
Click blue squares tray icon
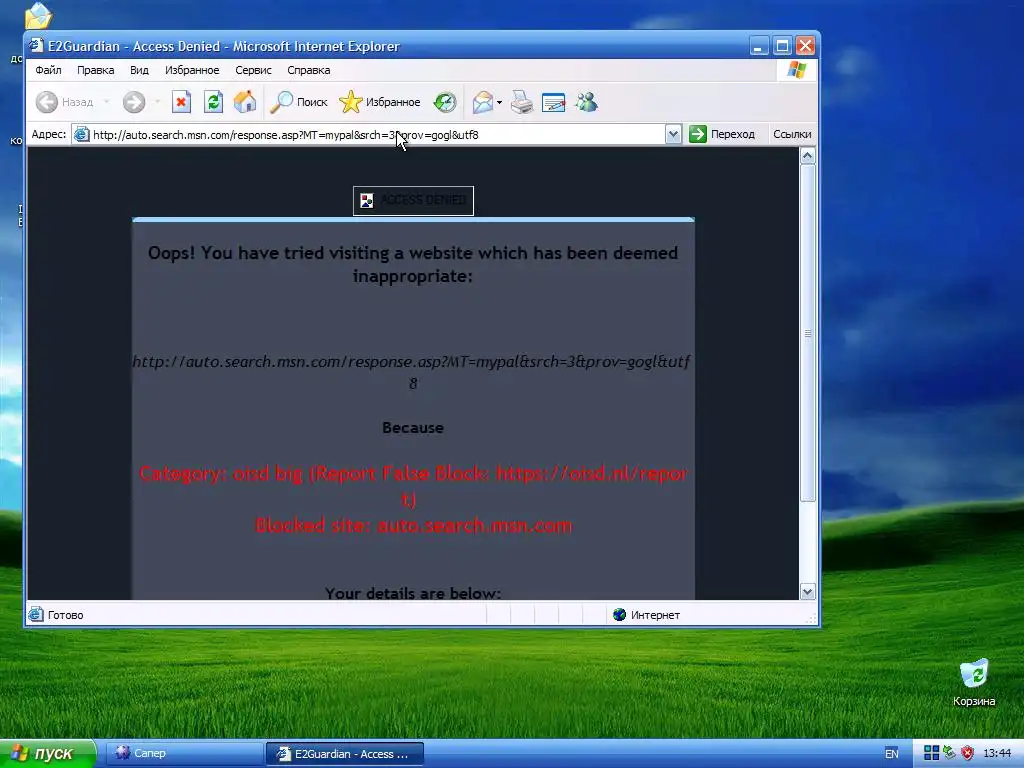pos(931,753)
